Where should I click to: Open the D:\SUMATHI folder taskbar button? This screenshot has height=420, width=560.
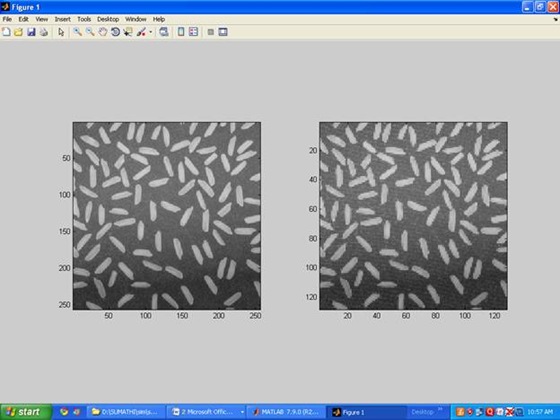tap(127, 412)
